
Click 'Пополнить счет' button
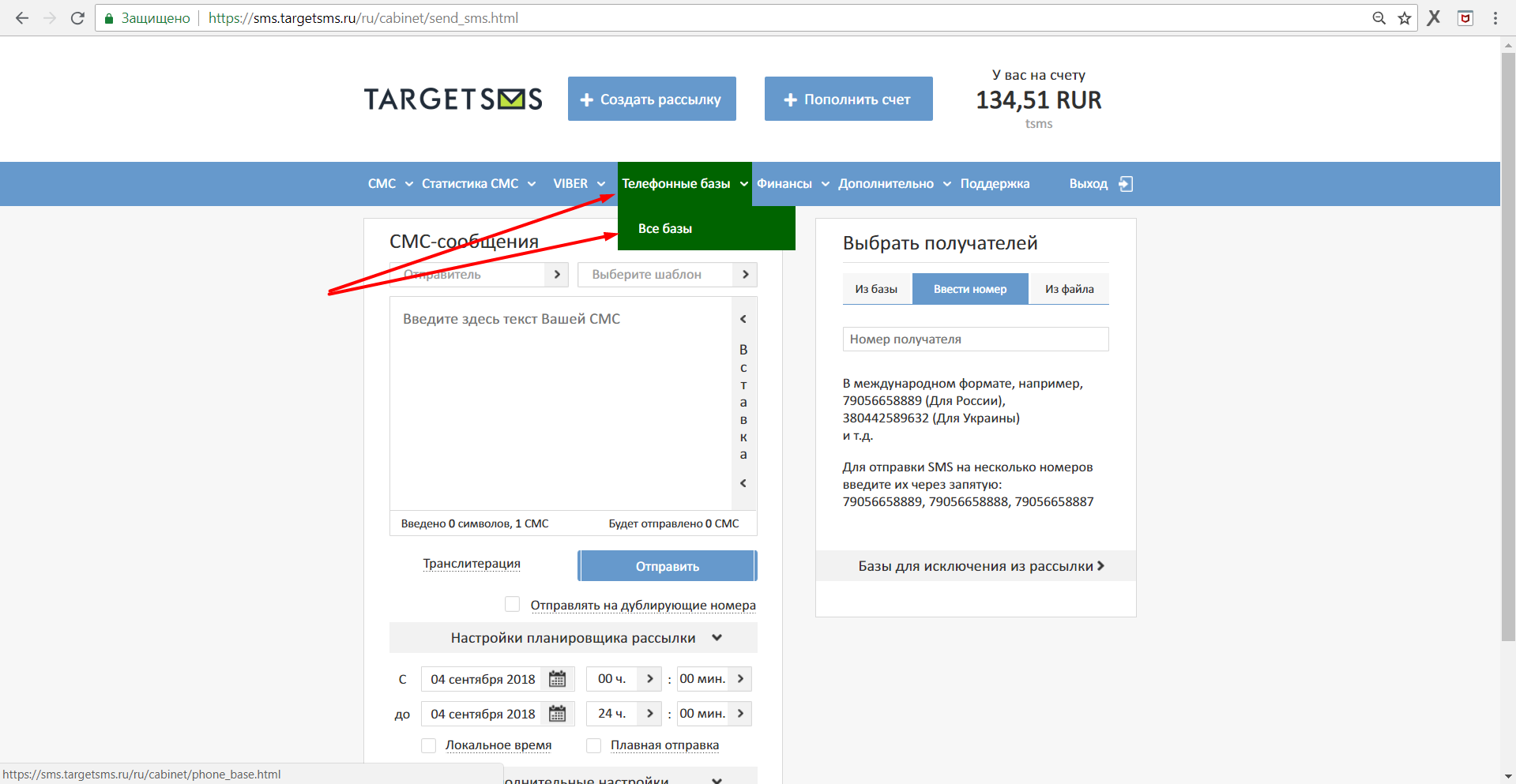[x=848, y=99]
